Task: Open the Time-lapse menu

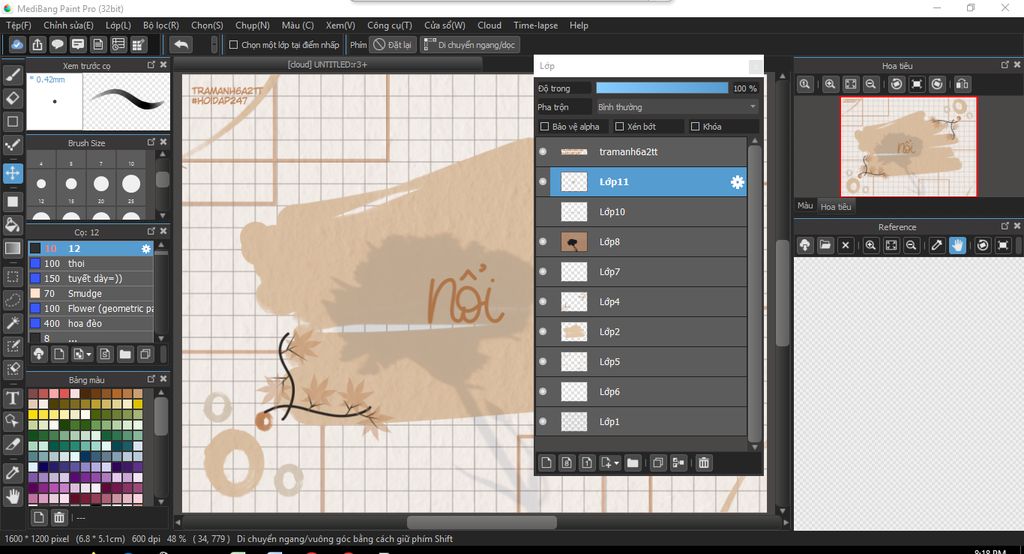Action: click(536, 25)
